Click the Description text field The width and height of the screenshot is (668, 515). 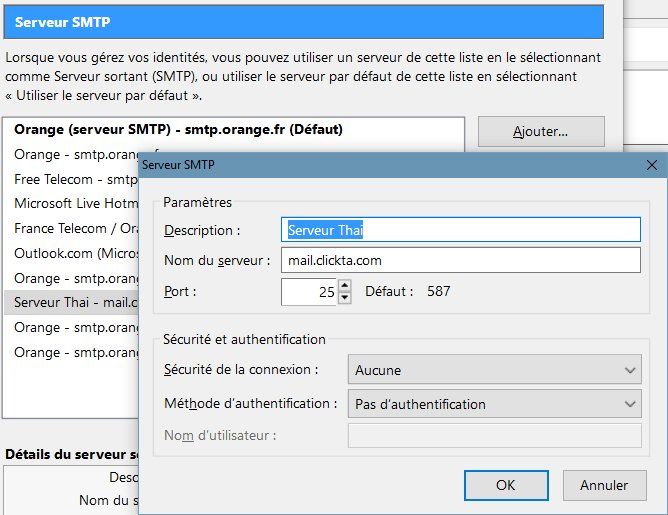click(x=461, y=230)
